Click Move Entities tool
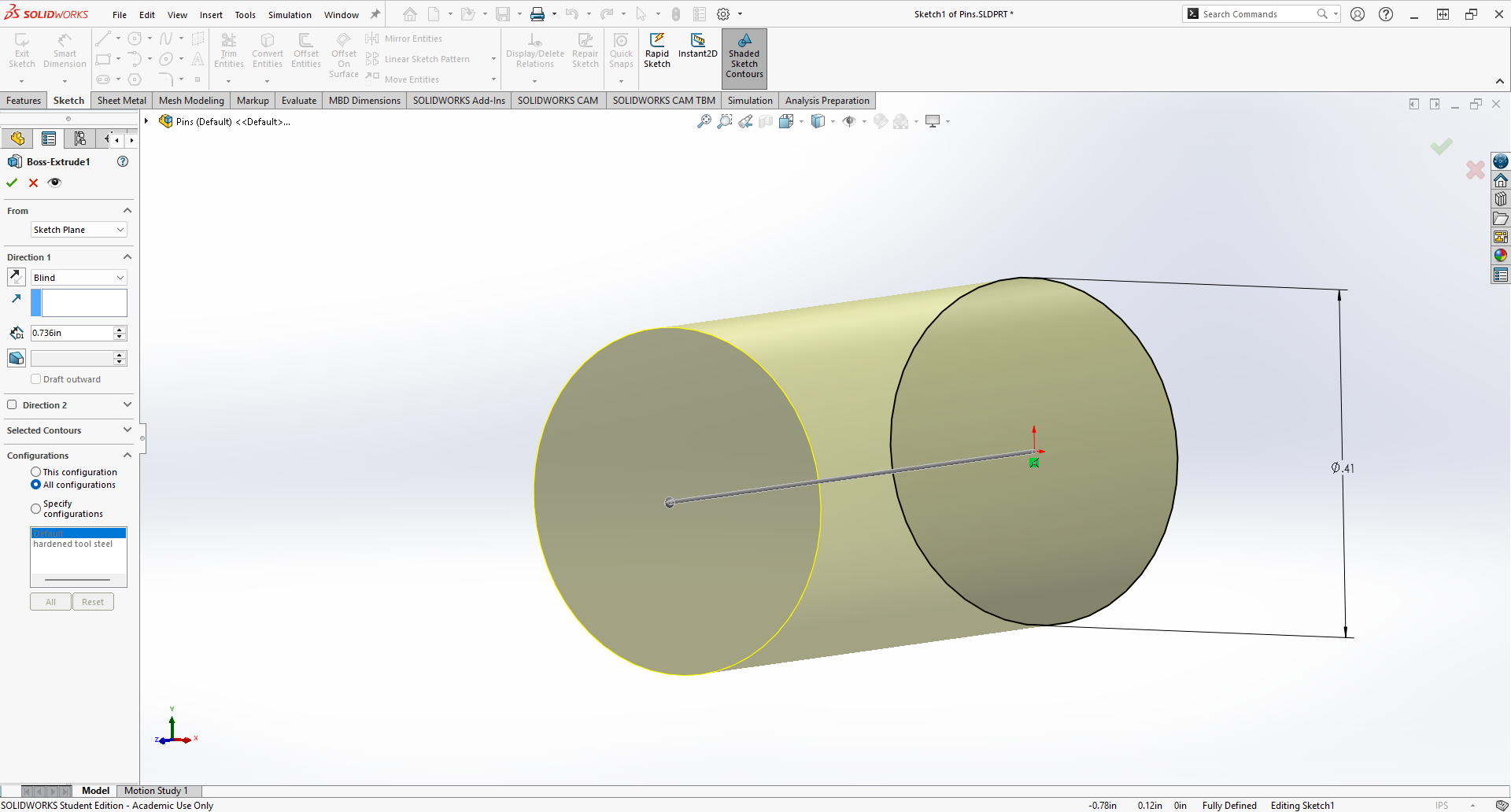The width and height of the screenshot is (1511, 812). 403,79
